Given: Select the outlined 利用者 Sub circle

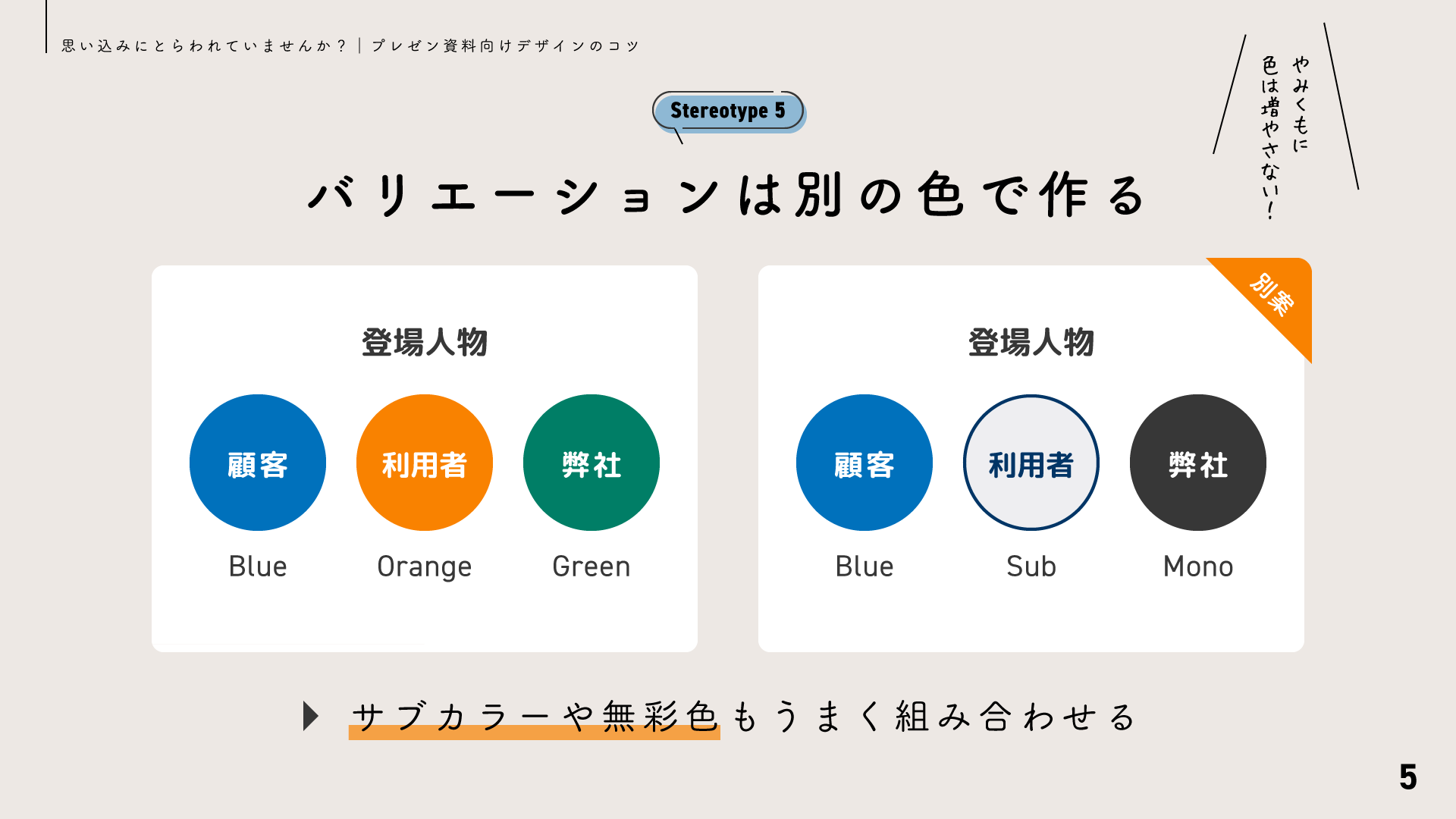Looking at the screenshot, I should [1031, 463].
